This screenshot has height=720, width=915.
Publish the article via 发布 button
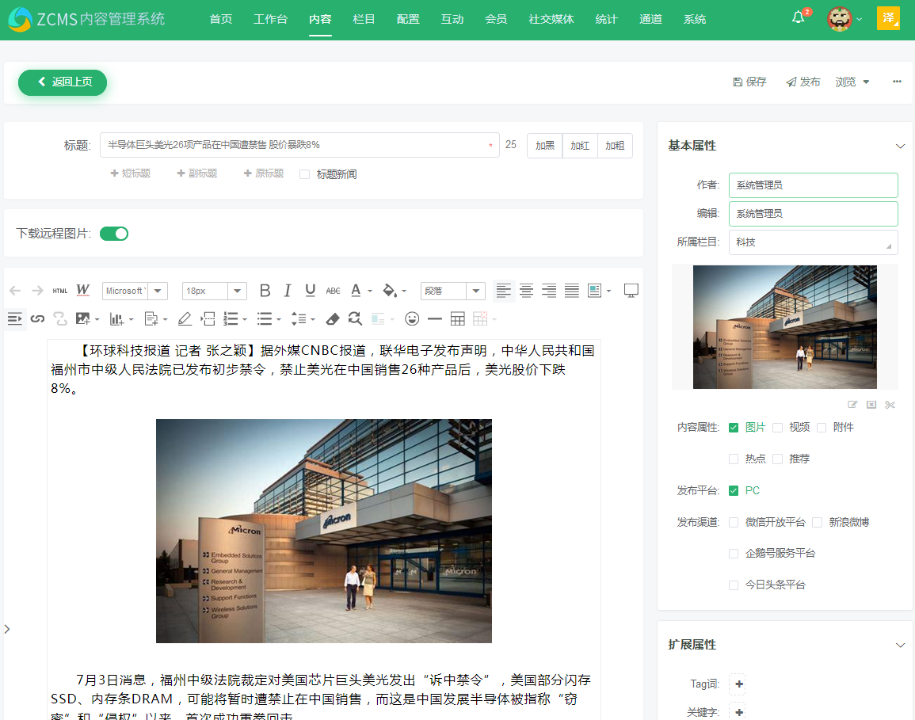coord(803,82)
